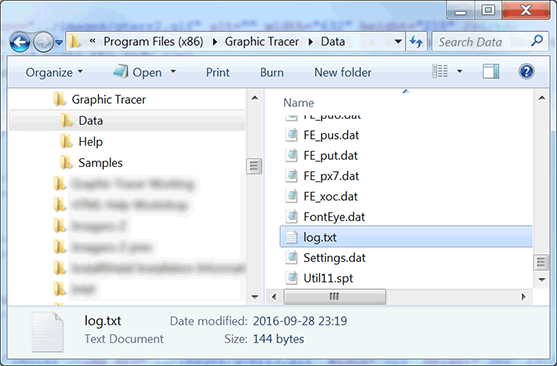Image resolution: width=557 pixels, height=366 pixels.
Task: Click the FontEye.dat file icon
Action: coord(291,217)
